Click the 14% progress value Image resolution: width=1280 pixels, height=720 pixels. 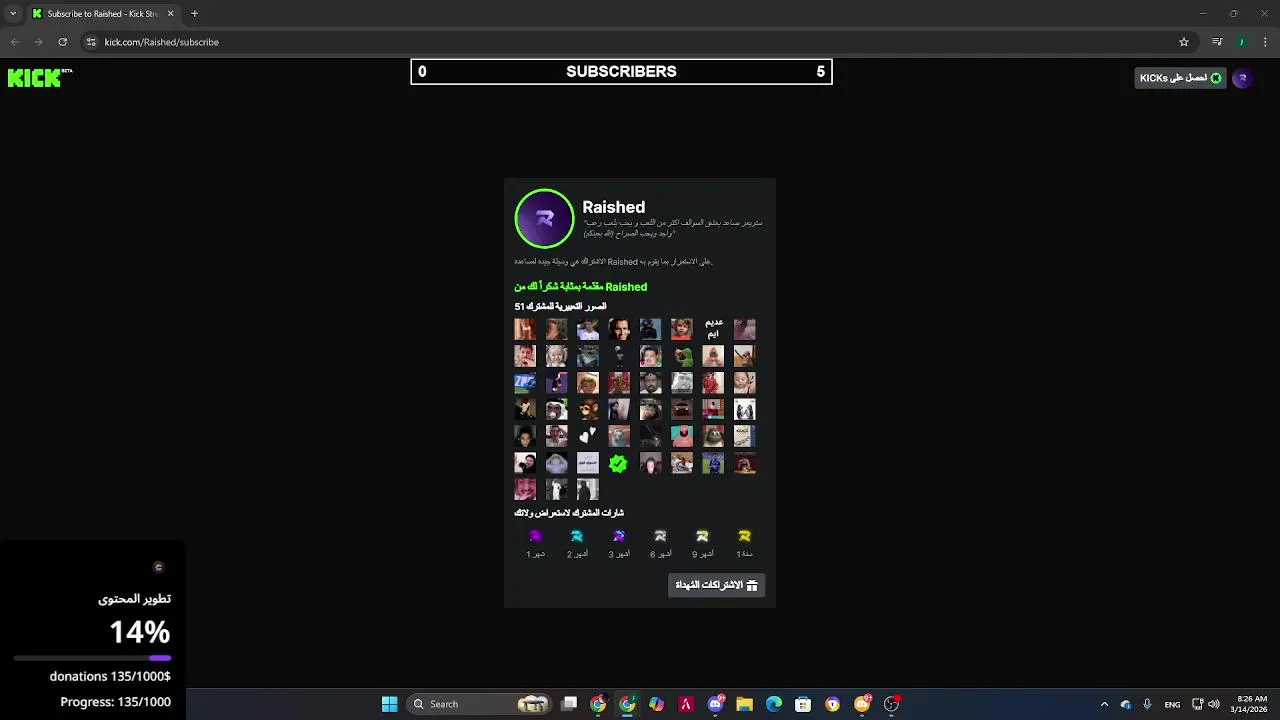(139, 632)
